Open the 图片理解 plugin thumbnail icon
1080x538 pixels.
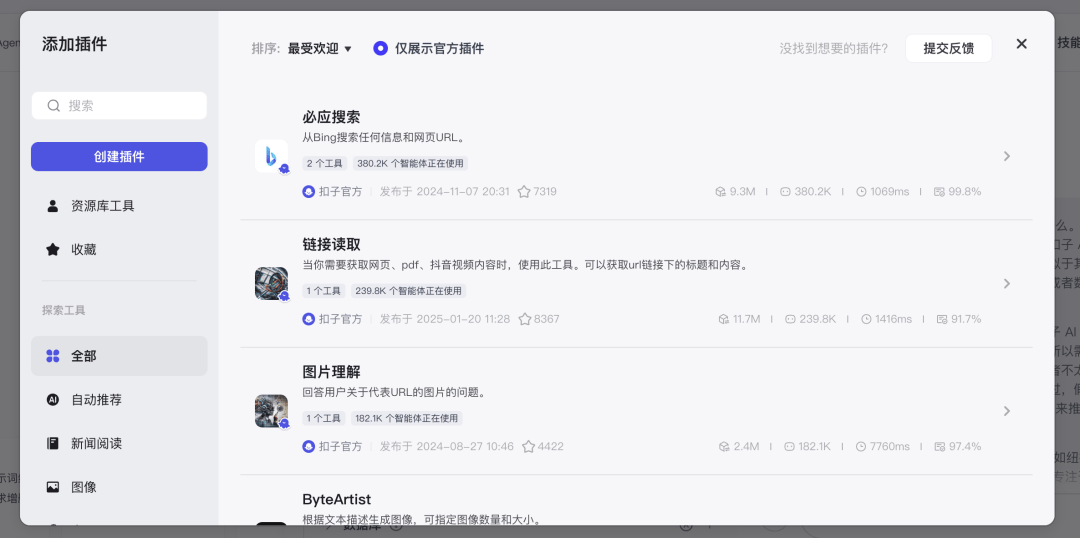click(x=271, y=411)
